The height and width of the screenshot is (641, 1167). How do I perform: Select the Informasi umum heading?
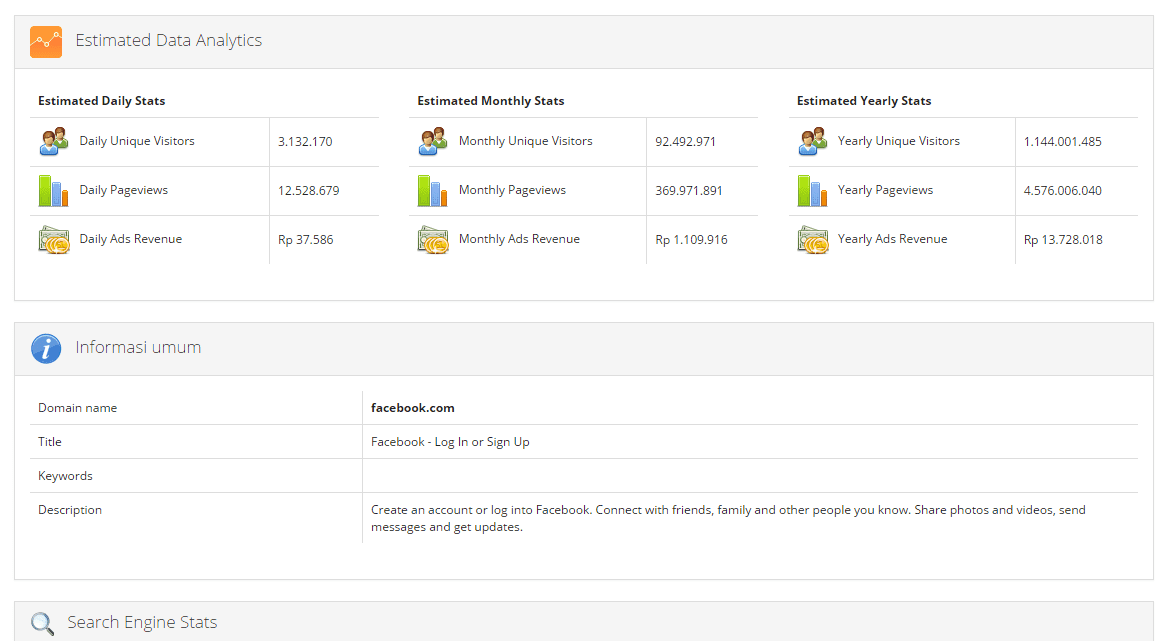[x=138, y=347]
